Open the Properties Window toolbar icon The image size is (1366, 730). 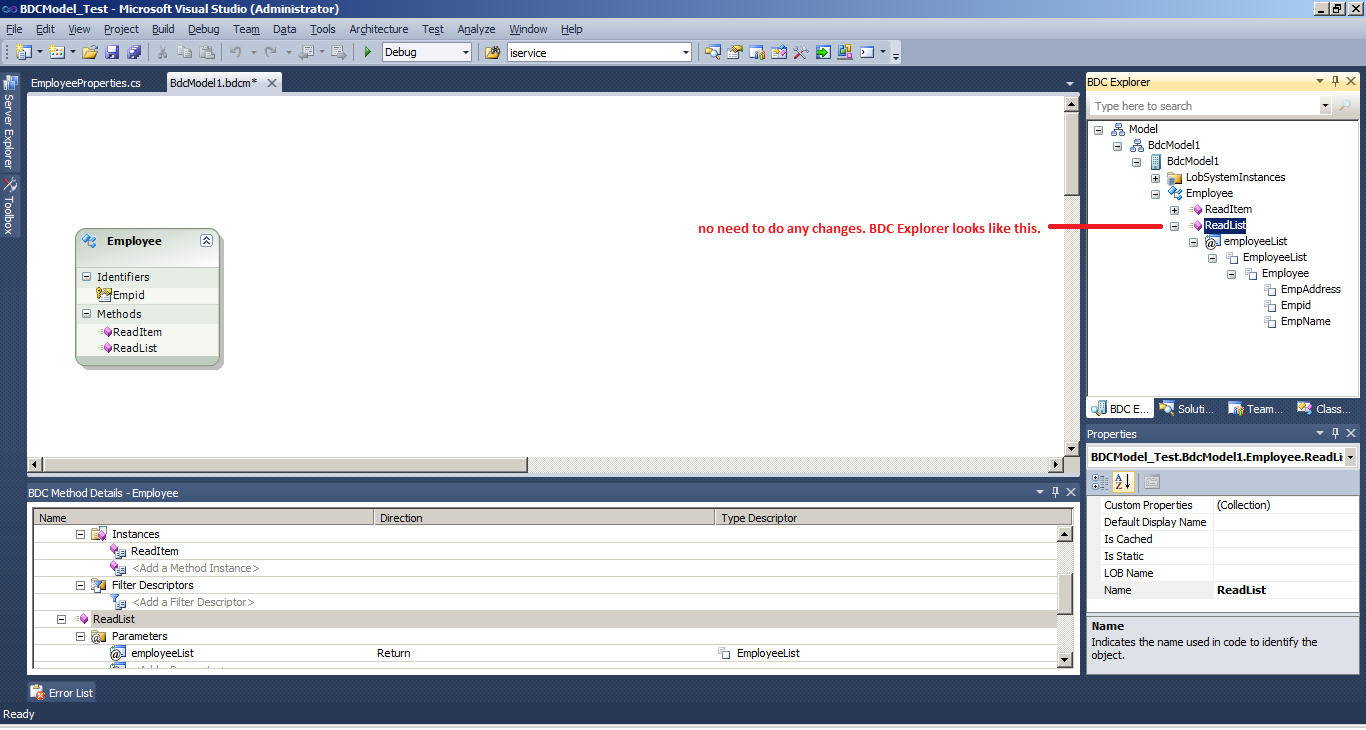pyautogui.click(x=735, y=52)
